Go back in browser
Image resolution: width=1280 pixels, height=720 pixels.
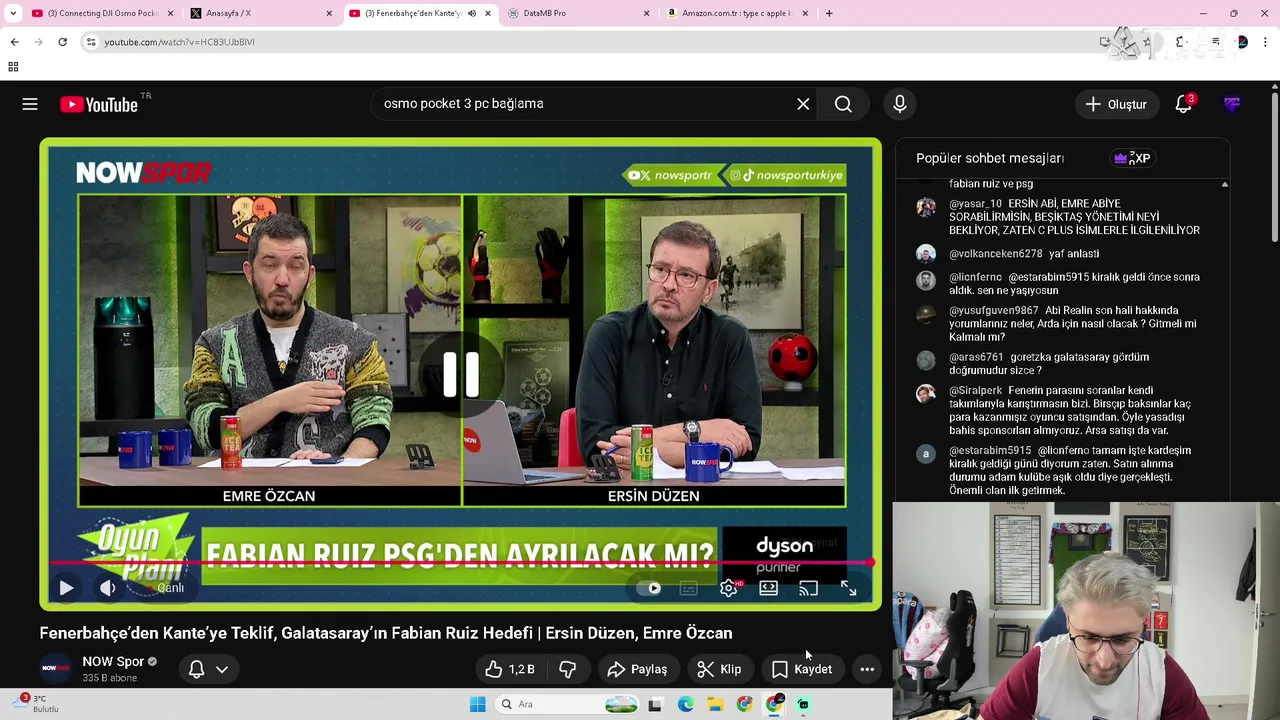click(x=14, y=42)
